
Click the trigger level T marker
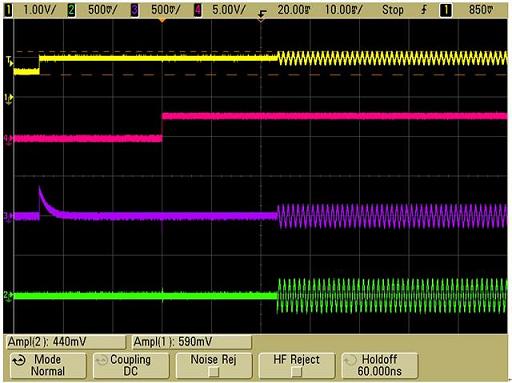tap(9, 61)
